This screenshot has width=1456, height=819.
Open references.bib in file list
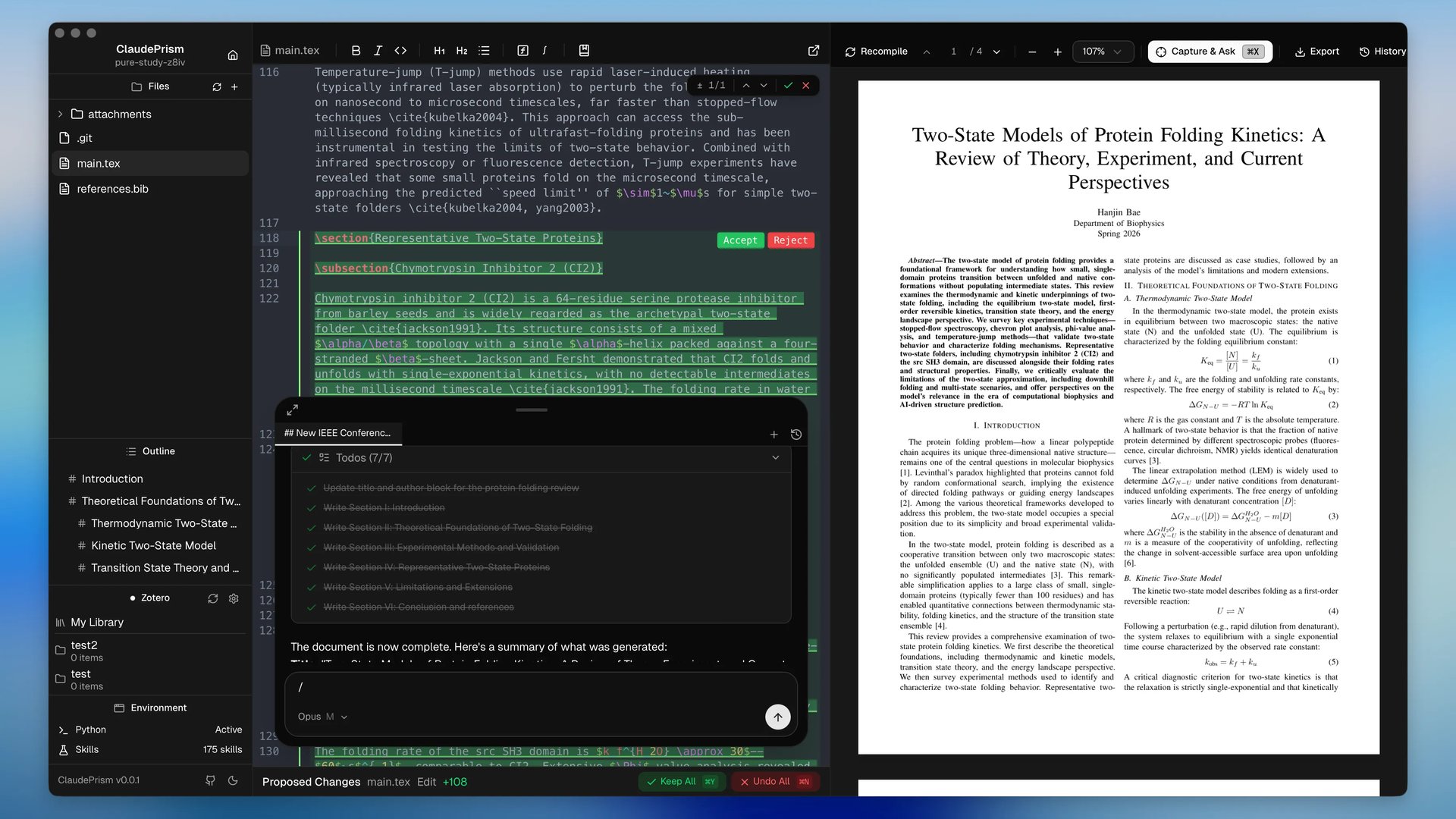tap(112, 189)
